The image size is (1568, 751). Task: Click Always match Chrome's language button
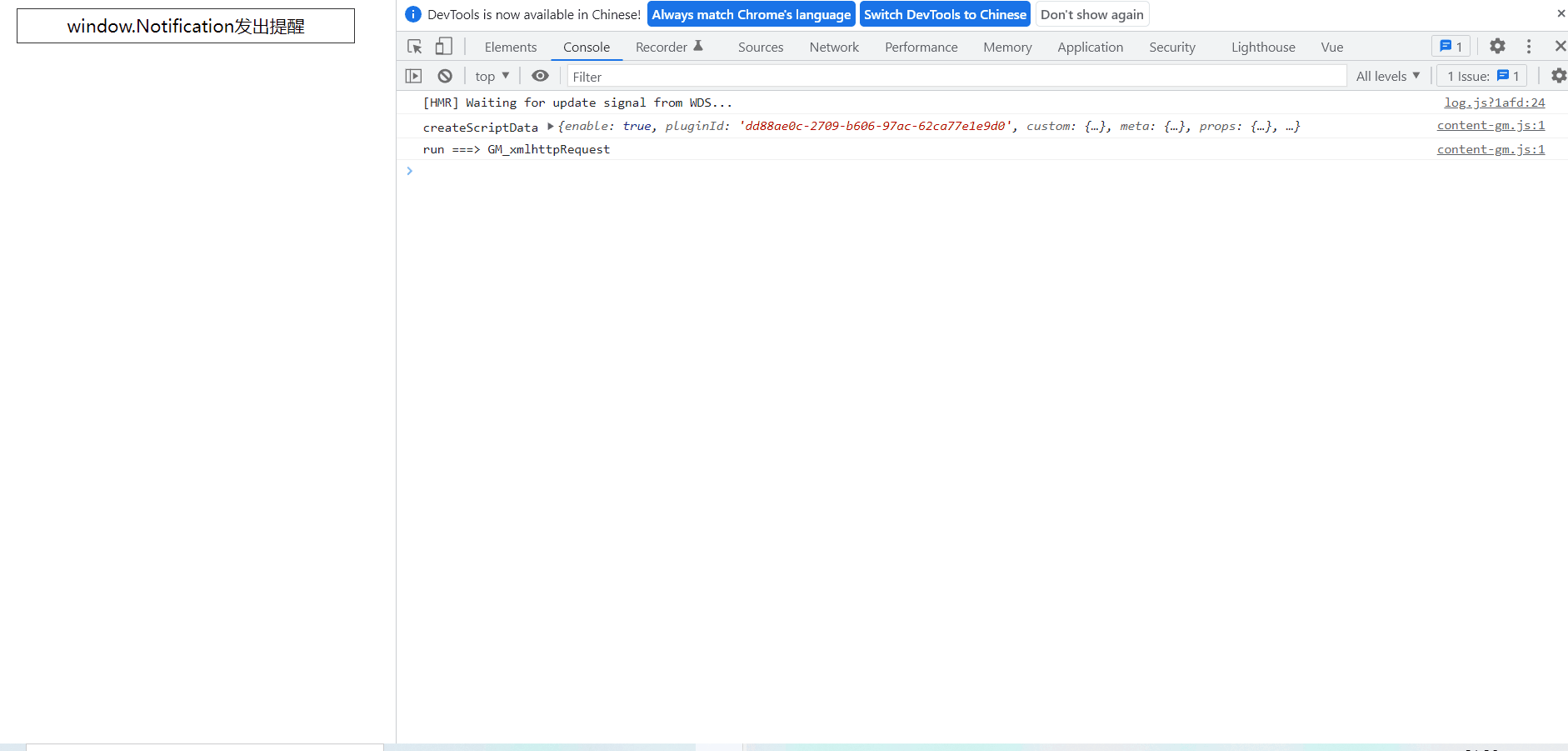[x=752, y=14]
